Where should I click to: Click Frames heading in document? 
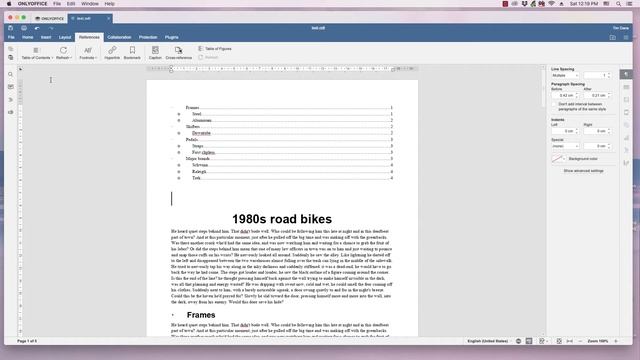click(x=201, y=315)
